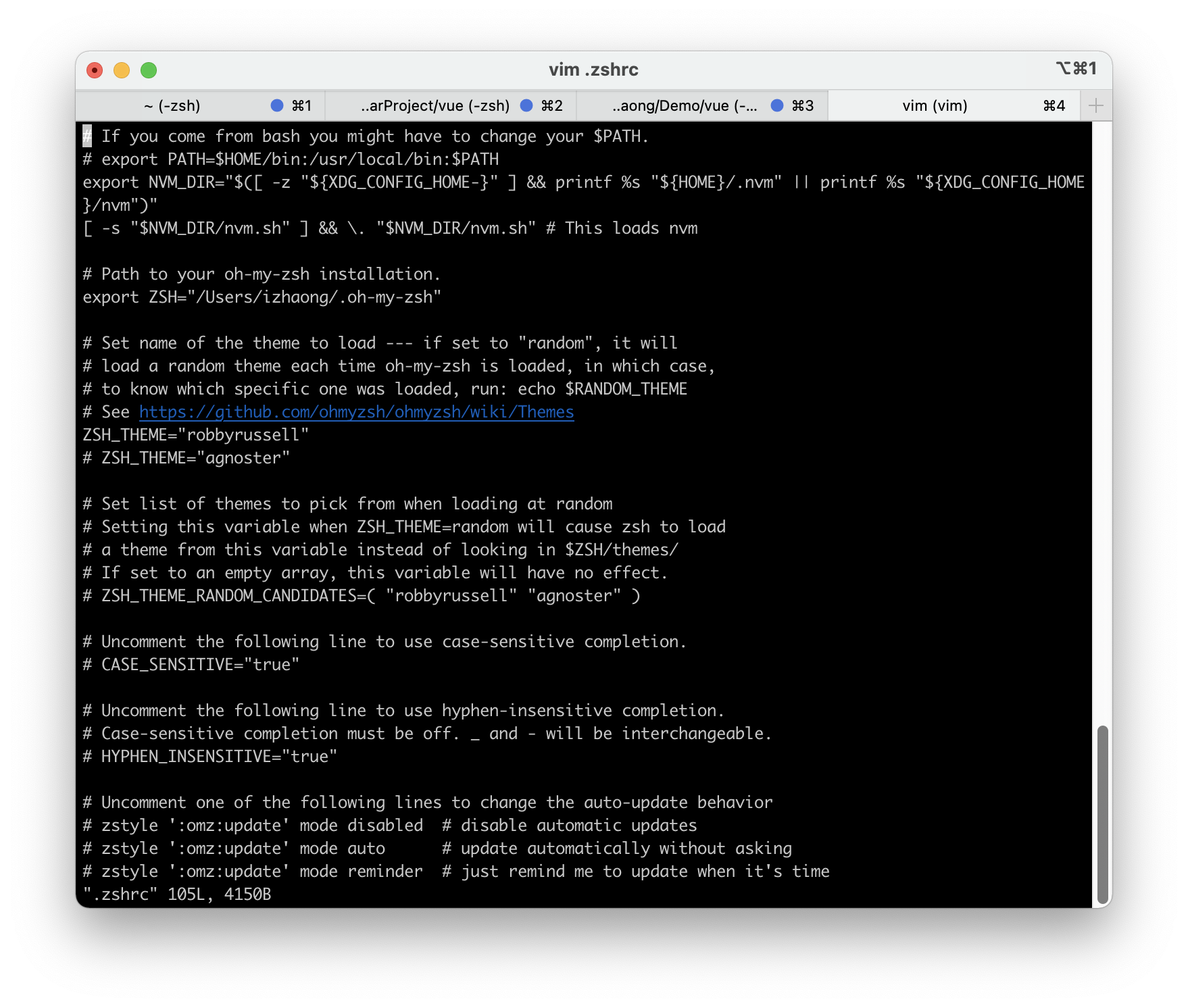Click '# Set name of the theme to load' line

(x=380, y=343)
